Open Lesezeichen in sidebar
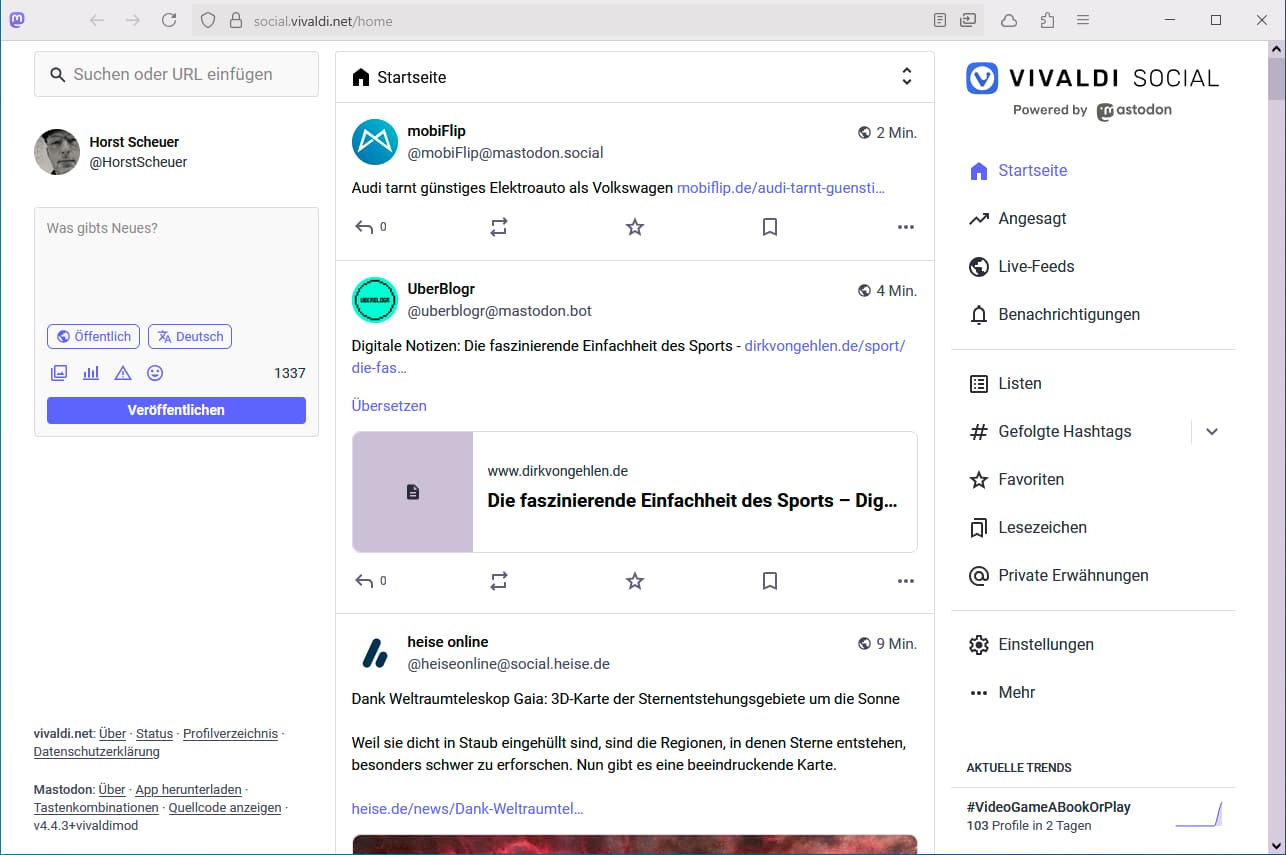The width and height of the screenshot is (1286, 855). pyautogui.click(x=1028, y=527)
